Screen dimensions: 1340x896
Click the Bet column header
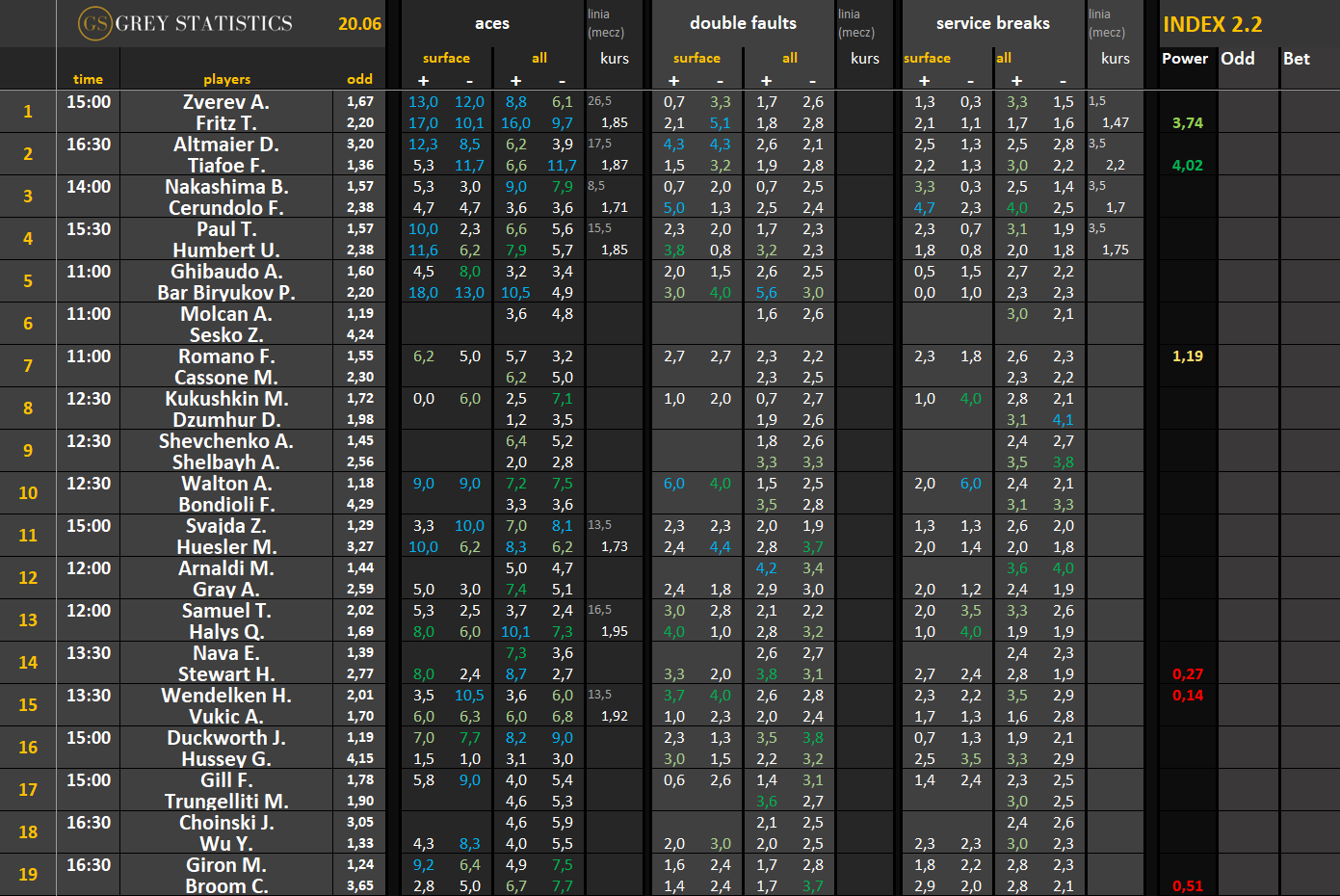coord(1296,58)
